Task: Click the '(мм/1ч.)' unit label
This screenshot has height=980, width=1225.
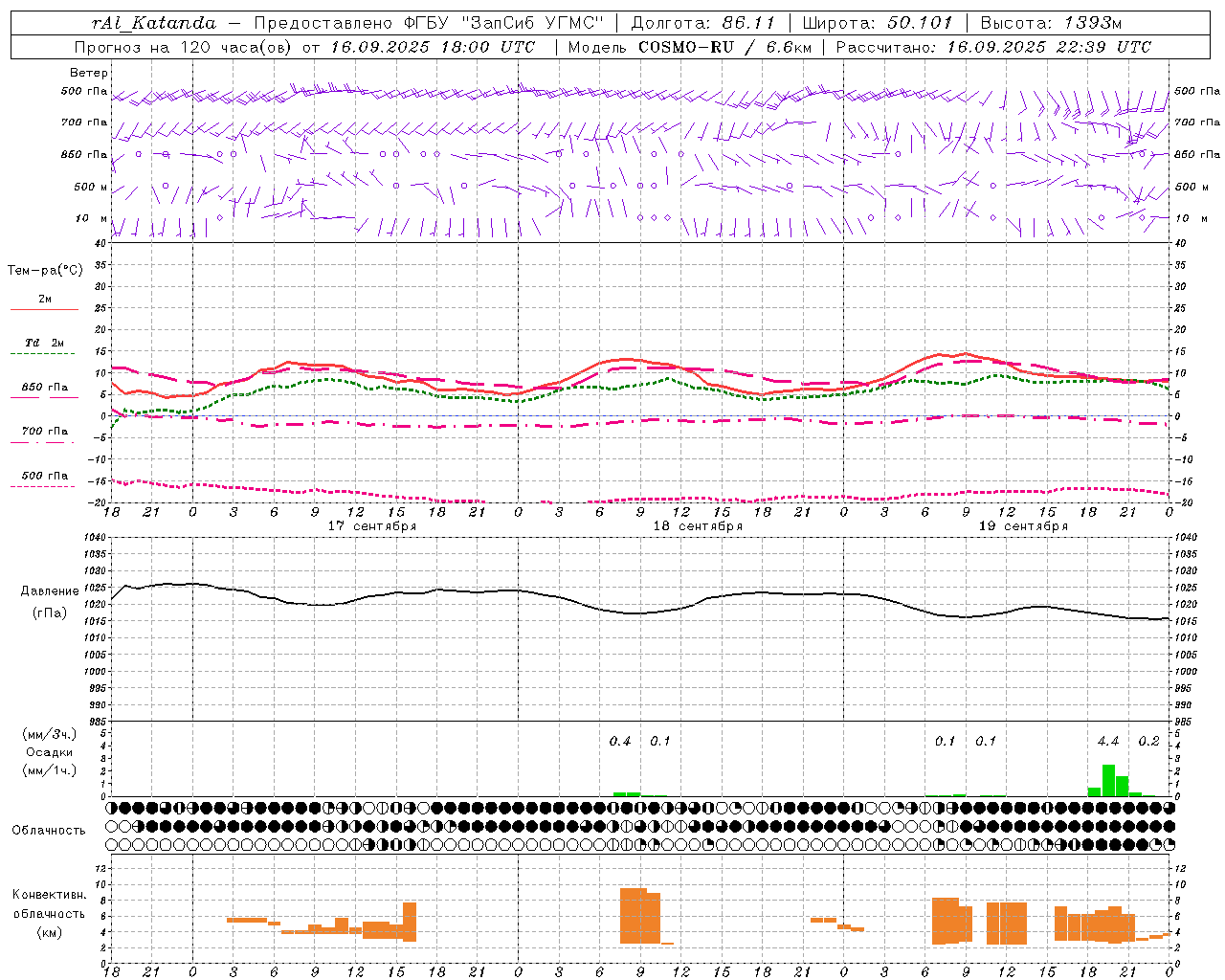Action: [49, 770]
